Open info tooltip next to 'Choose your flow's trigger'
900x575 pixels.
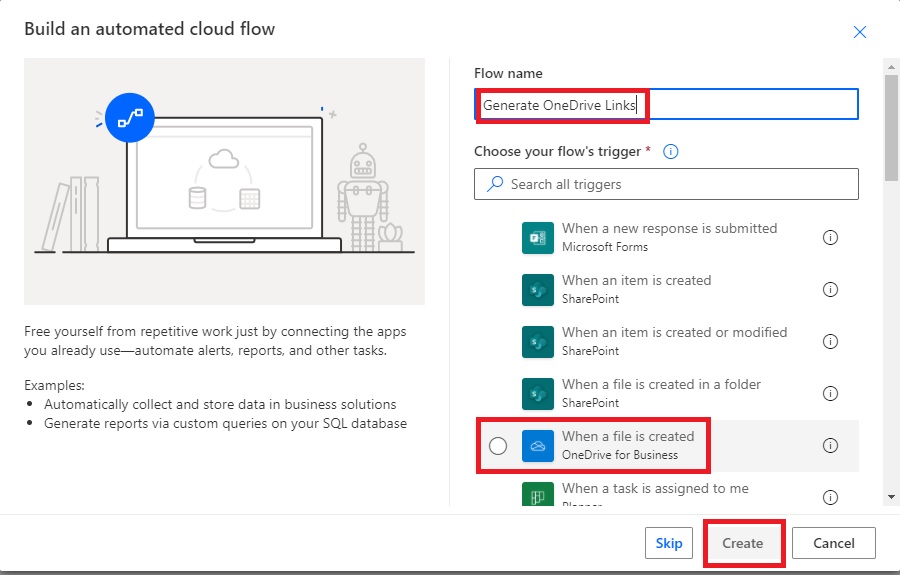(670, 151)
